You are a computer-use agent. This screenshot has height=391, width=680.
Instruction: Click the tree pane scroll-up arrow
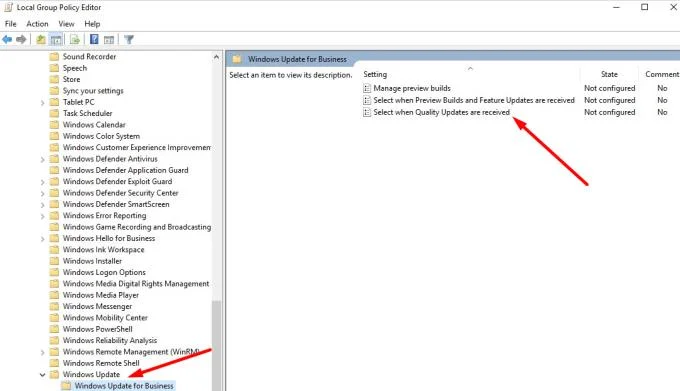point(216,57)
